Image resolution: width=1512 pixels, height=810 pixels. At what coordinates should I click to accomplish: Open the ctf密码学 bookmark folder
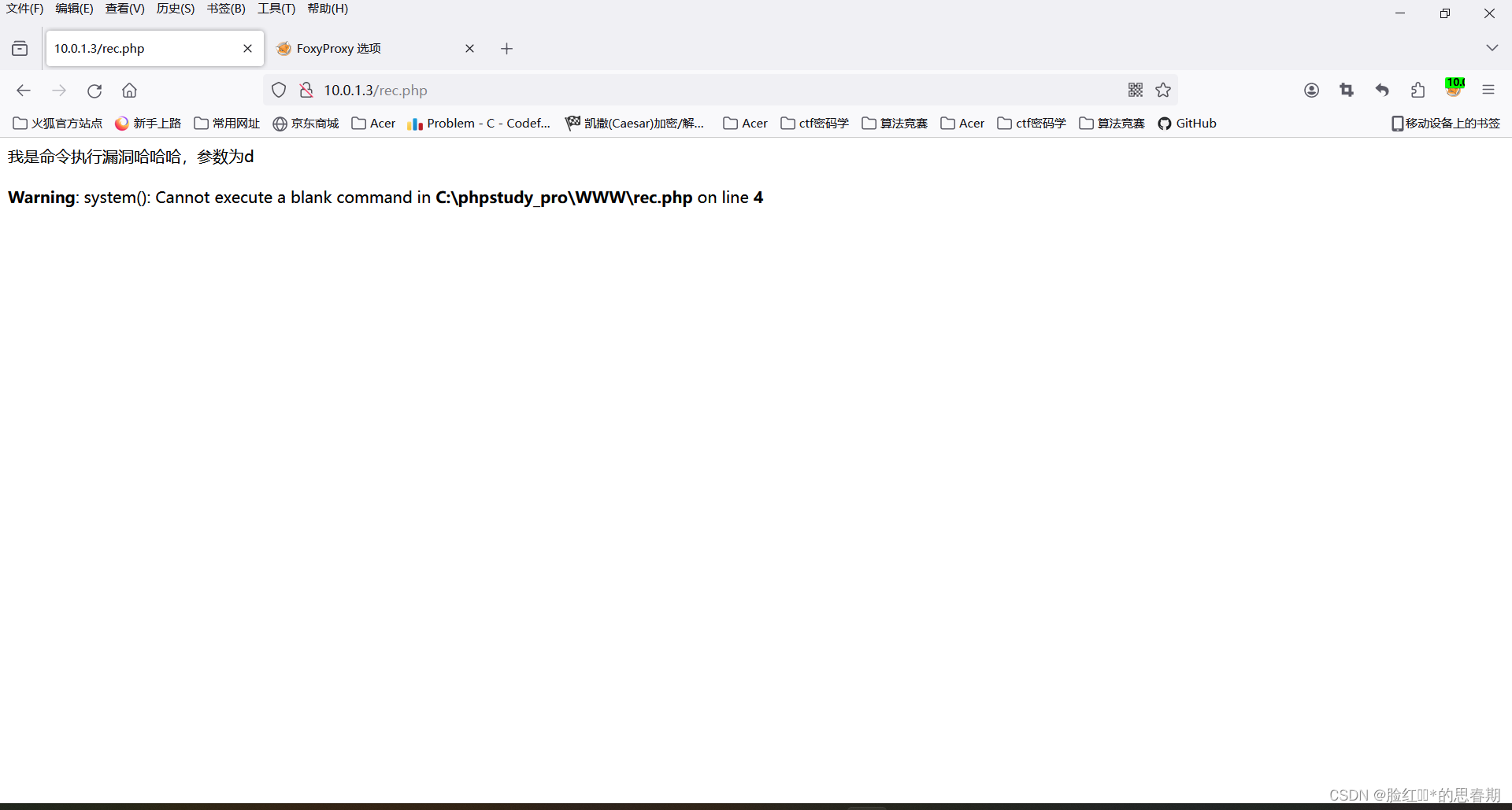point(814,124)
